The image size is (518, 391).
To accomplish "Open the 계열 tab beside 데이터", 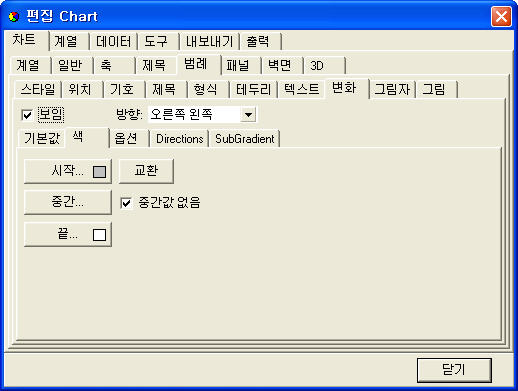I will [68, 41].
